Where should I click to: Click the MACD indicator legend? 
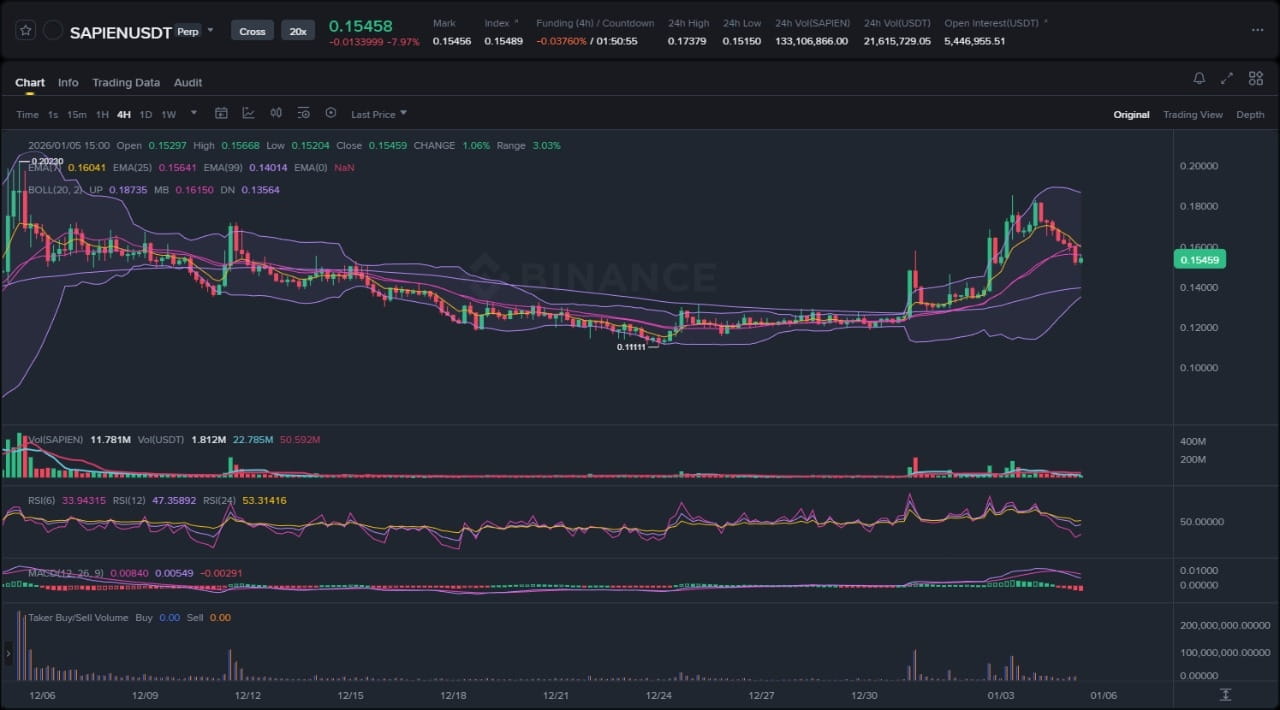pos(66,573)
